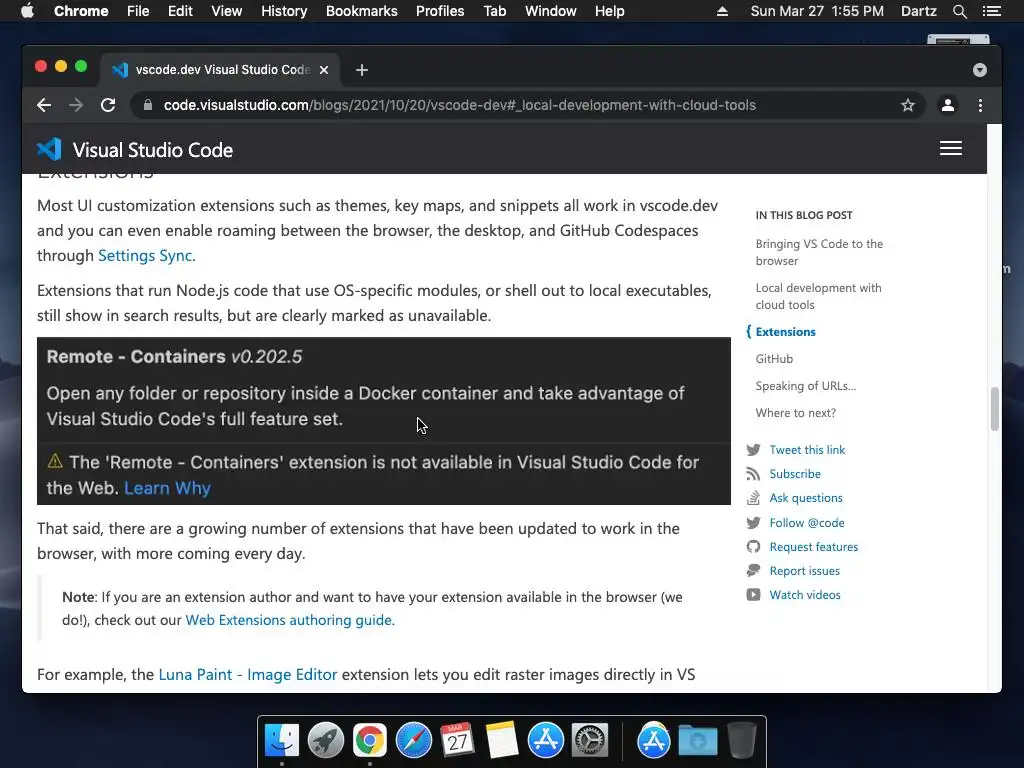Click the Request features link
1024x768 pixels.
point(814,547)
